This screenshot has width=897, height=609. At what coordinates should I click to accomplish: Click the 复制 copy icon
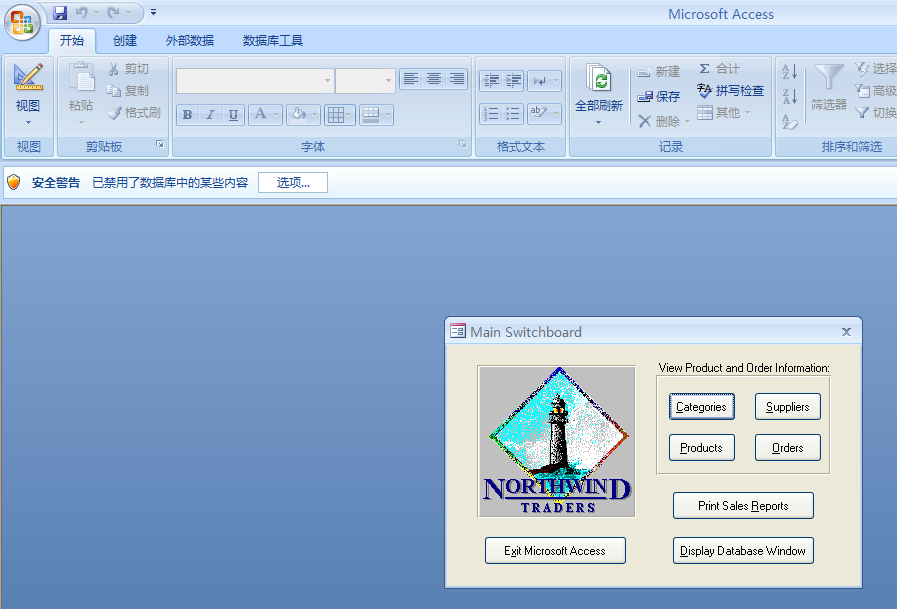pyautogui.click(x=114, y=90)
